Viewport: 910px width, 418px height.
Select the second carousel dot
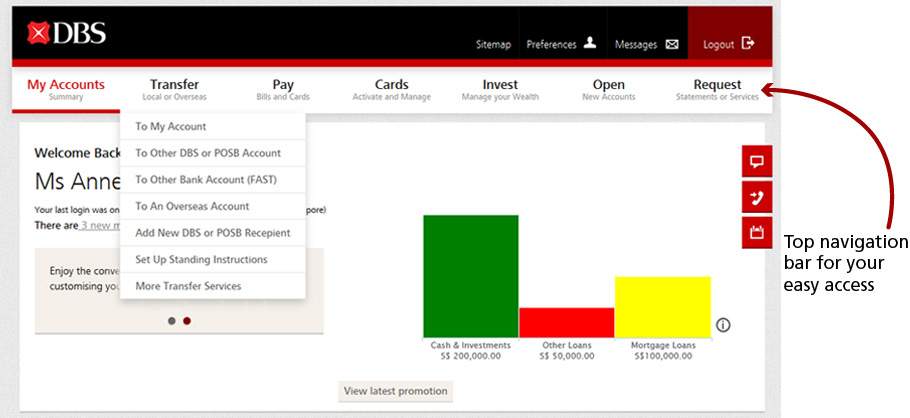click(x=187, y=321)
